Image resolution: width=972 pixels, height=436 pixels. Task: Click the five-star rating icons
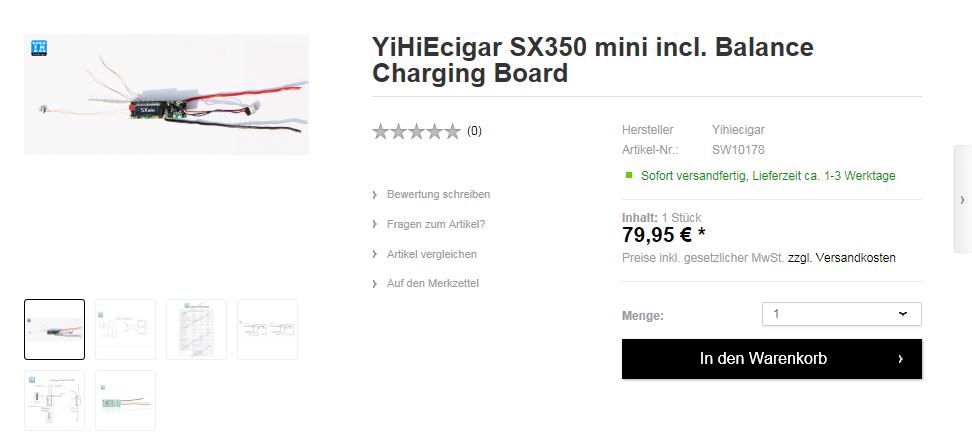[416, 131]
